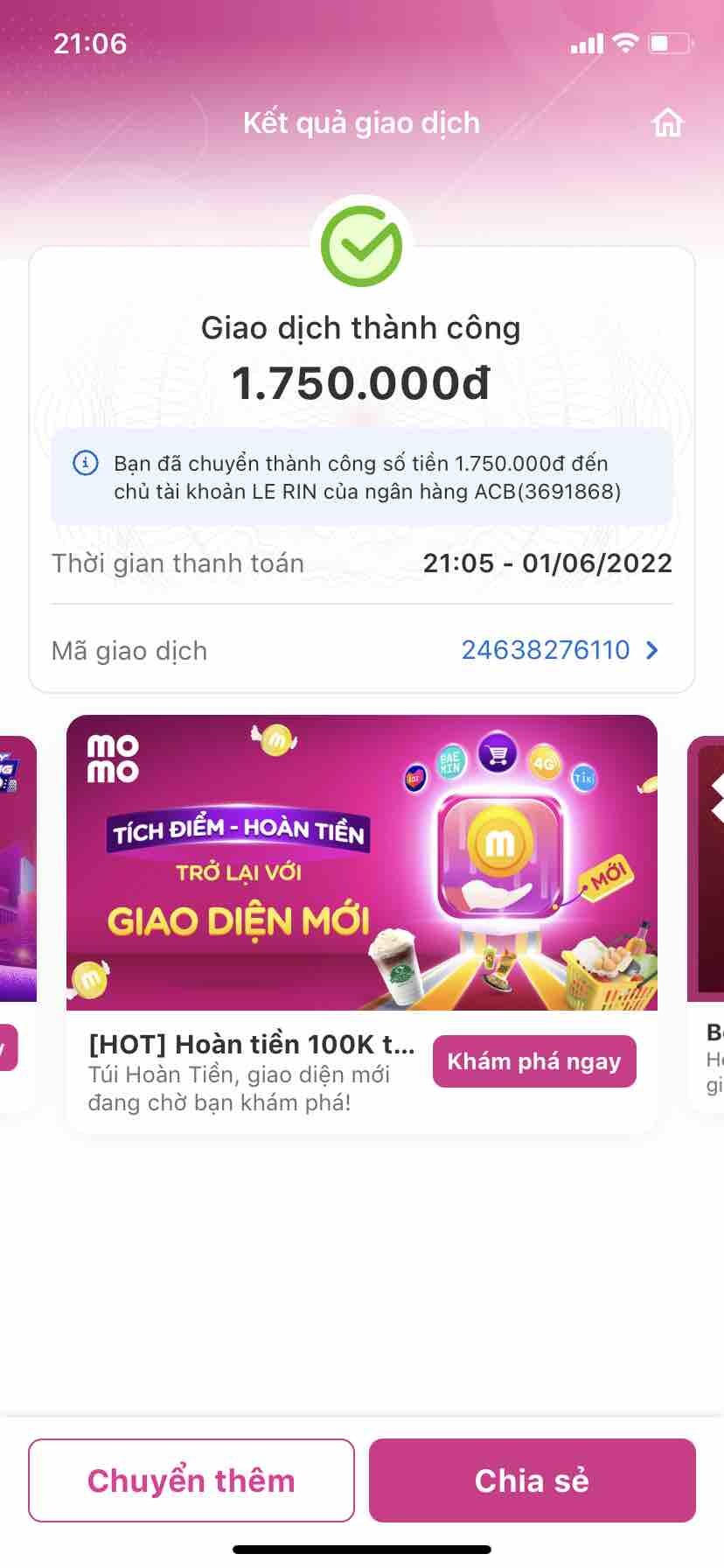Tap the Chuyển thêm button
Image resolution: width=724 pixels, height=1568 pixels.
coord(191,1480)
